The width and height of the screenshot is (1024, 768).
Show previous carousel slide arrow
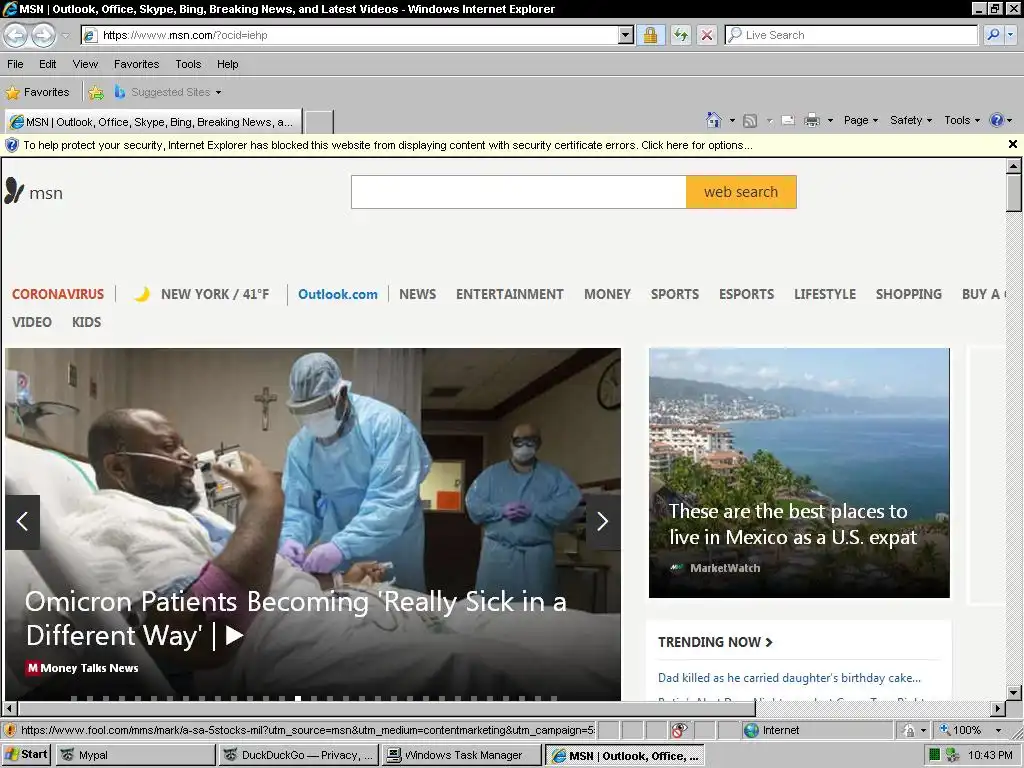[22, 521]
